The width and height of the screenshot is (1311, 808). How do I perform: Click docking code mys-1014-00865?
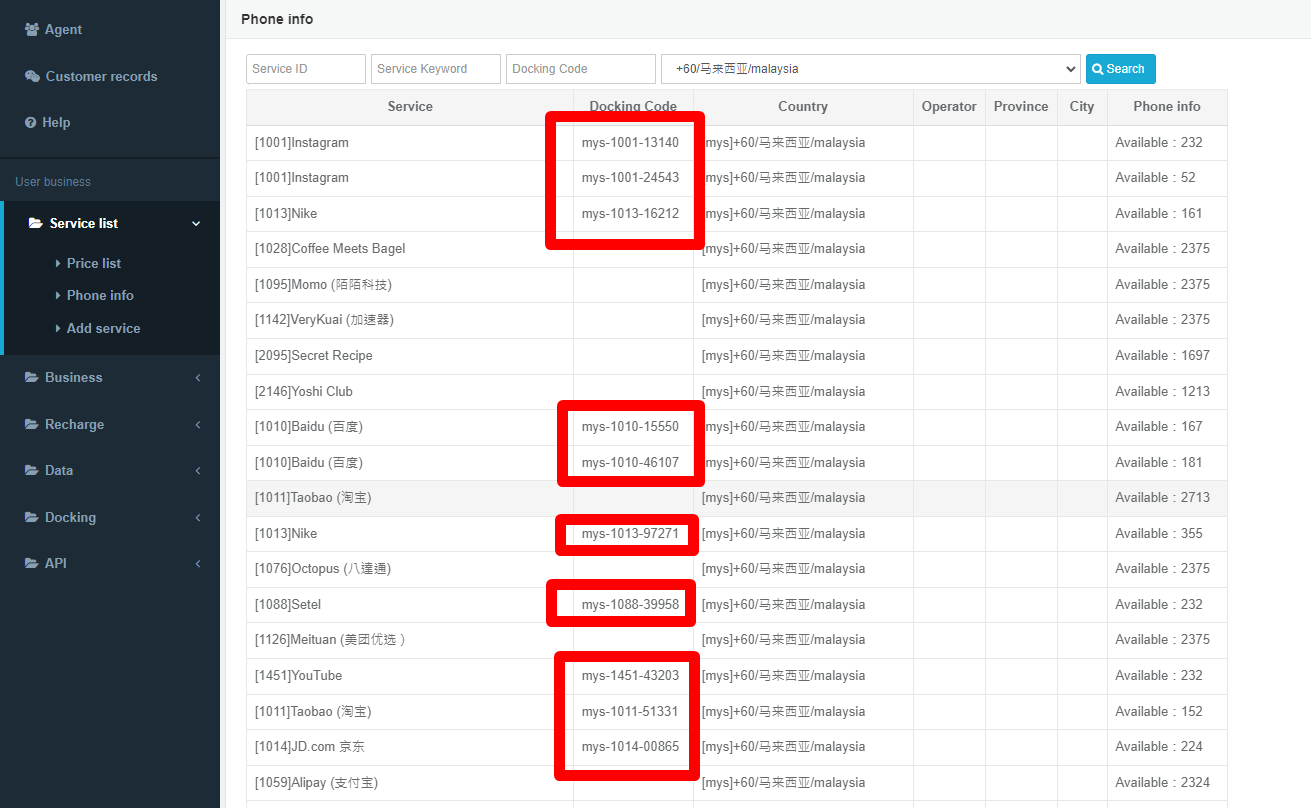coord(630,747)
